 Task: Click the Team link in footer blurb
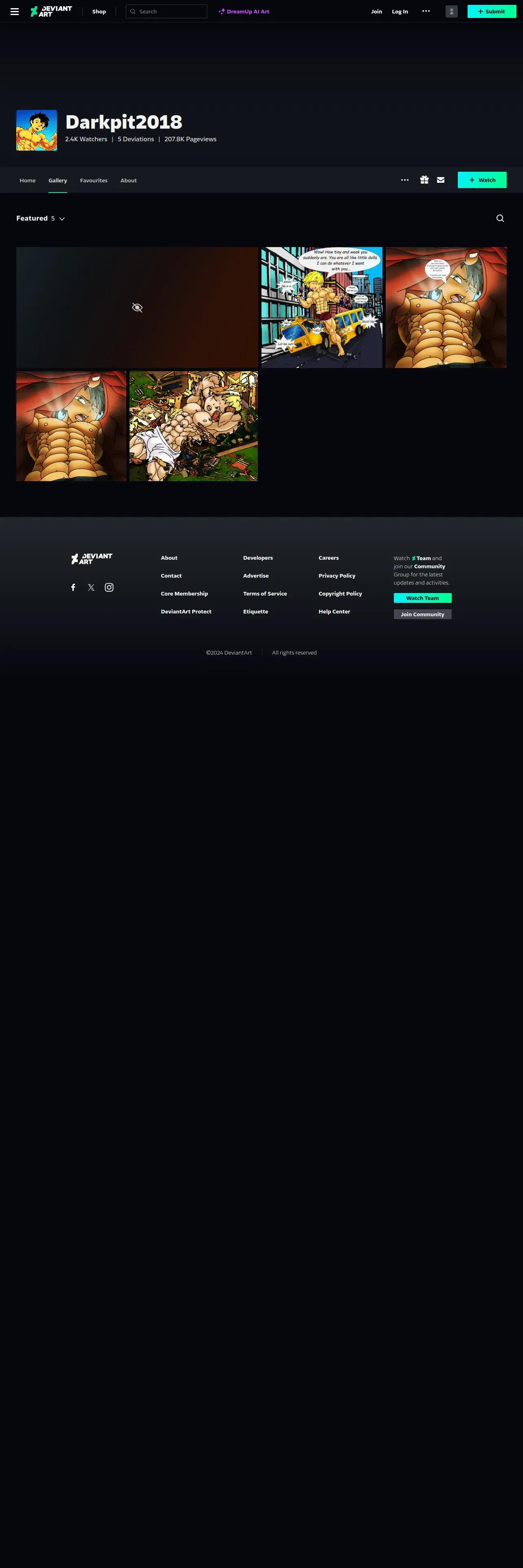[x=421, y=558]
